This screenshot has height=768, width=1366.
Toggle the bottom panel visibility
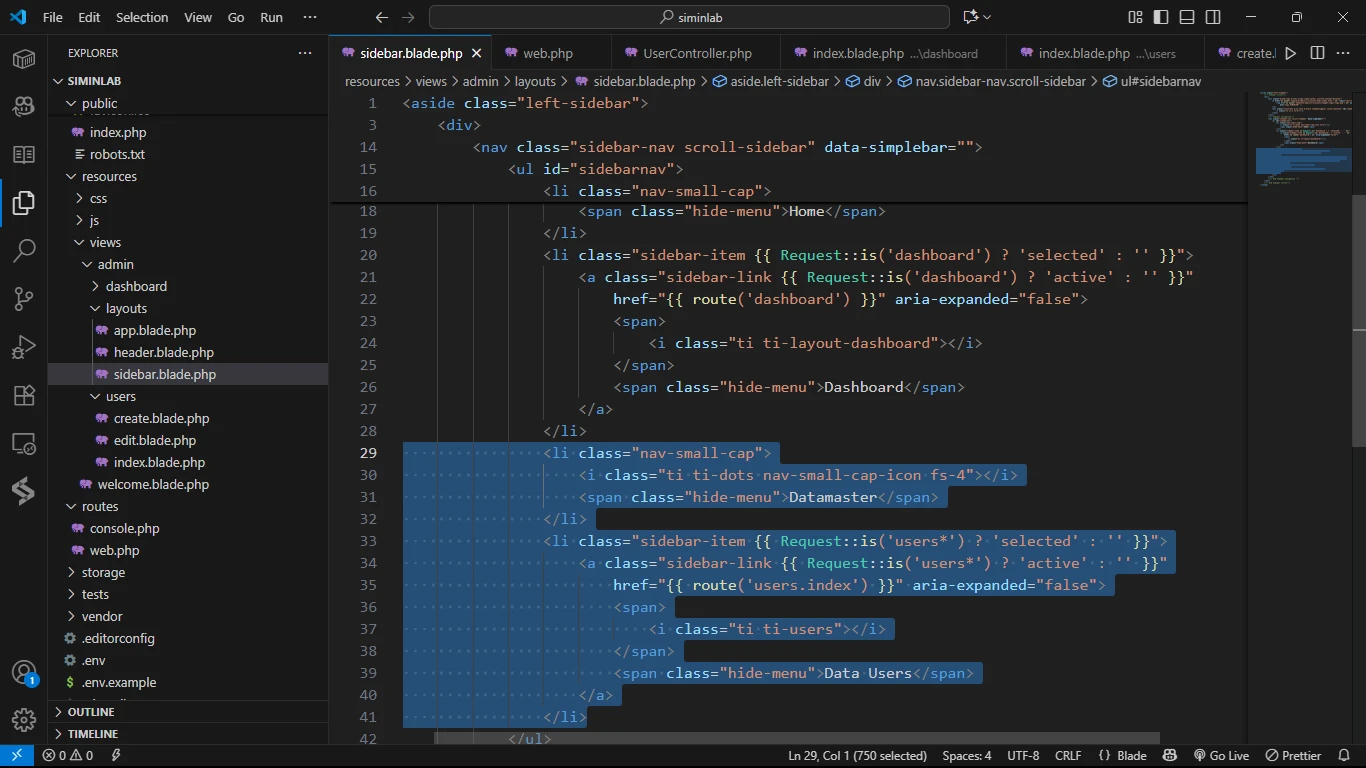click(1187, 17)
